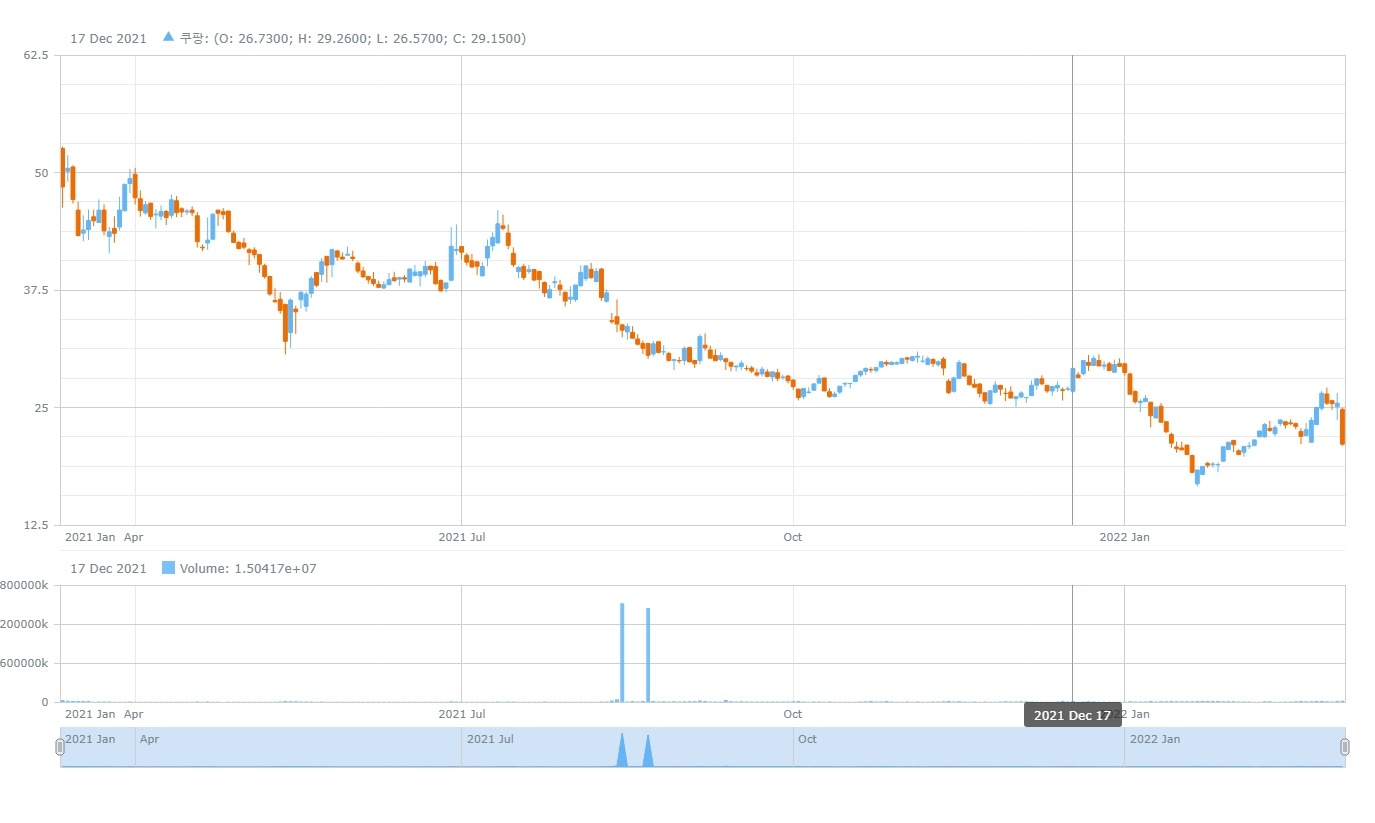Toggle the Volume series legend text
1375x823 pixels.
coord(248,568)
